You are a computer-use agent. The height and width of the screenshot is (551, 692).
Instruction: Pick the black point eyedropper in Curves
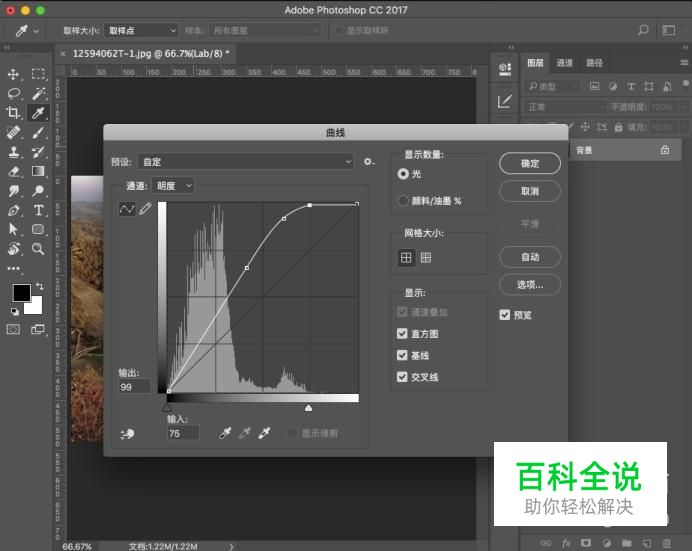tap(226, 433)
